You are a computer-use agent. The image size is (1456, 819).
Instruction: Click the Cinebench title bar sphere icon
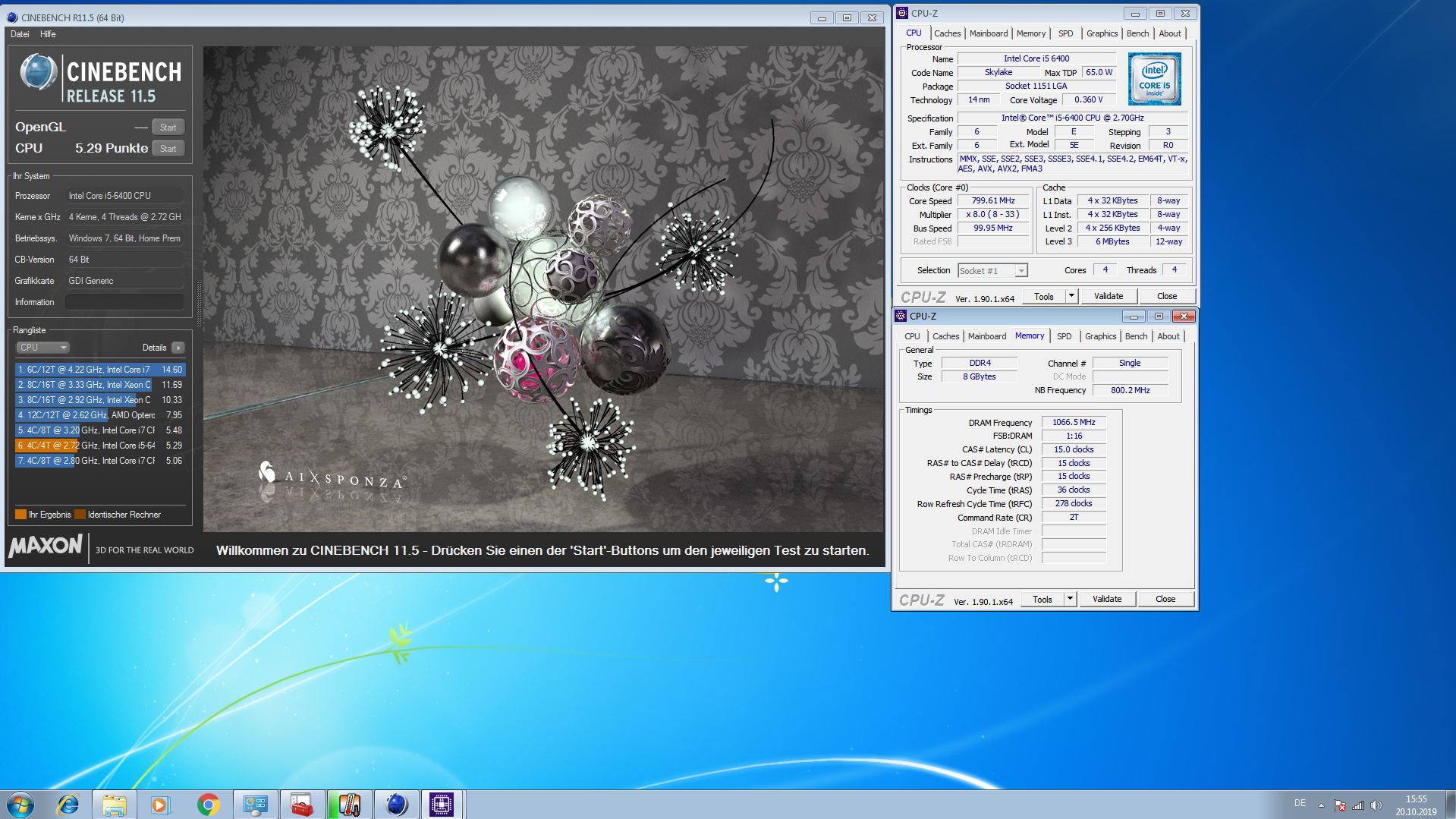[x=12, y=17]
